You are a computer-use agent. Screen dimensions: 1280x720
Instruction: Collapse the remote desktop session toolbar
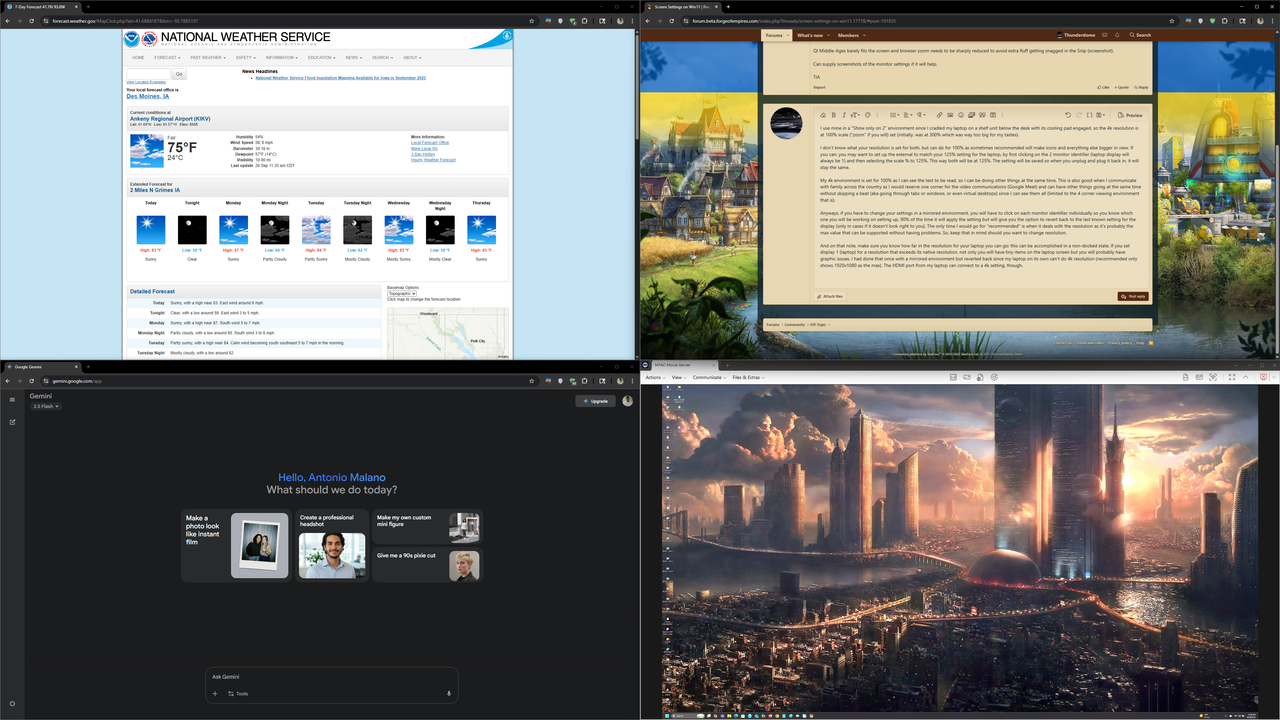tap(1245, 377)
